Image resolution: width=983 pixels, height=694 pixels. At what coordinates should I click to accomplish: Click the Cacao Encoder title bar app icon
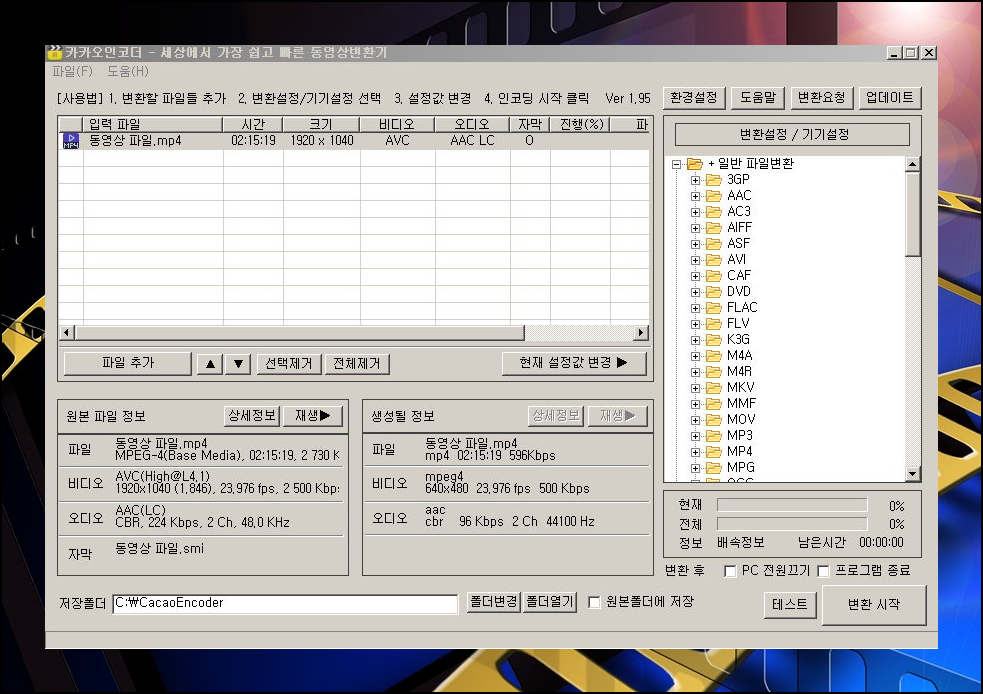click(55, 53)
